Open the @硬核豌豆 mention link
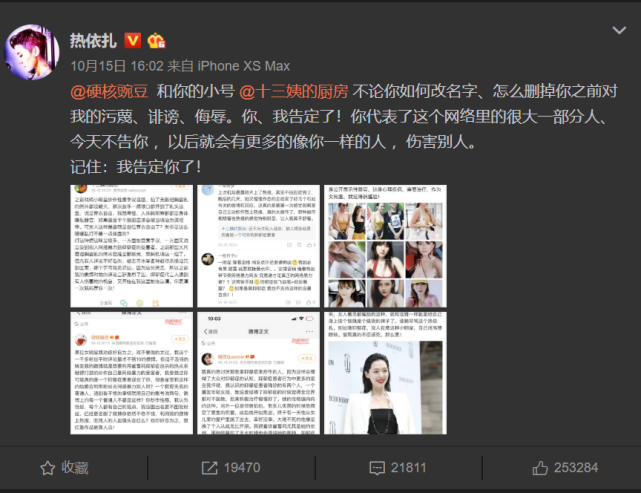 (x=109, y=91)
